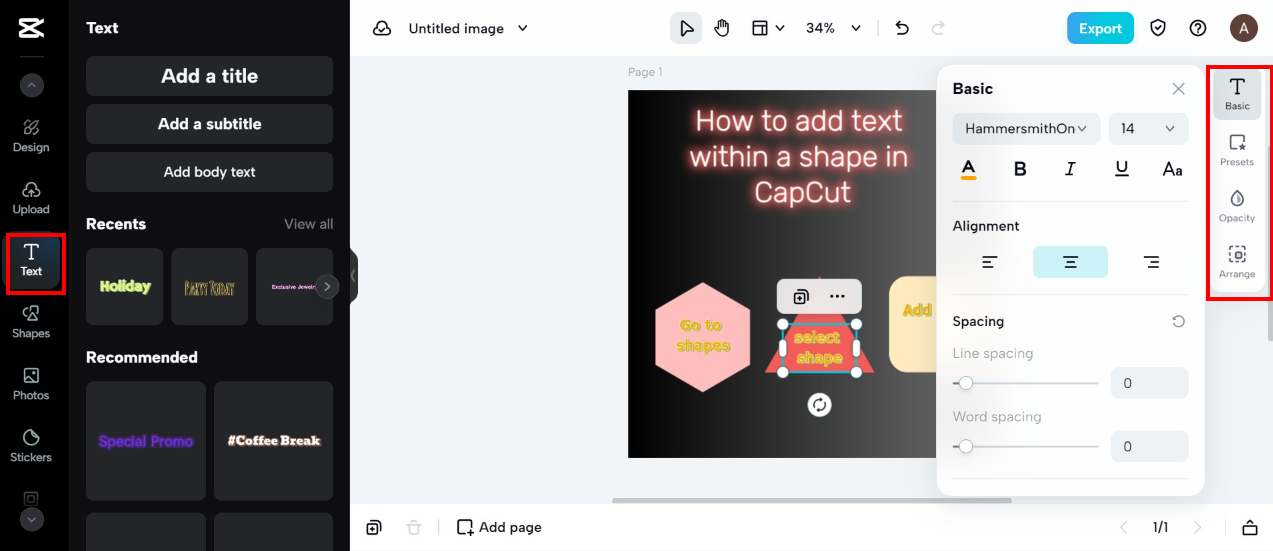This screenshot has height=551, width=1273.
Task: Adjust the Word spacing slider
Action: point(1026,446)
